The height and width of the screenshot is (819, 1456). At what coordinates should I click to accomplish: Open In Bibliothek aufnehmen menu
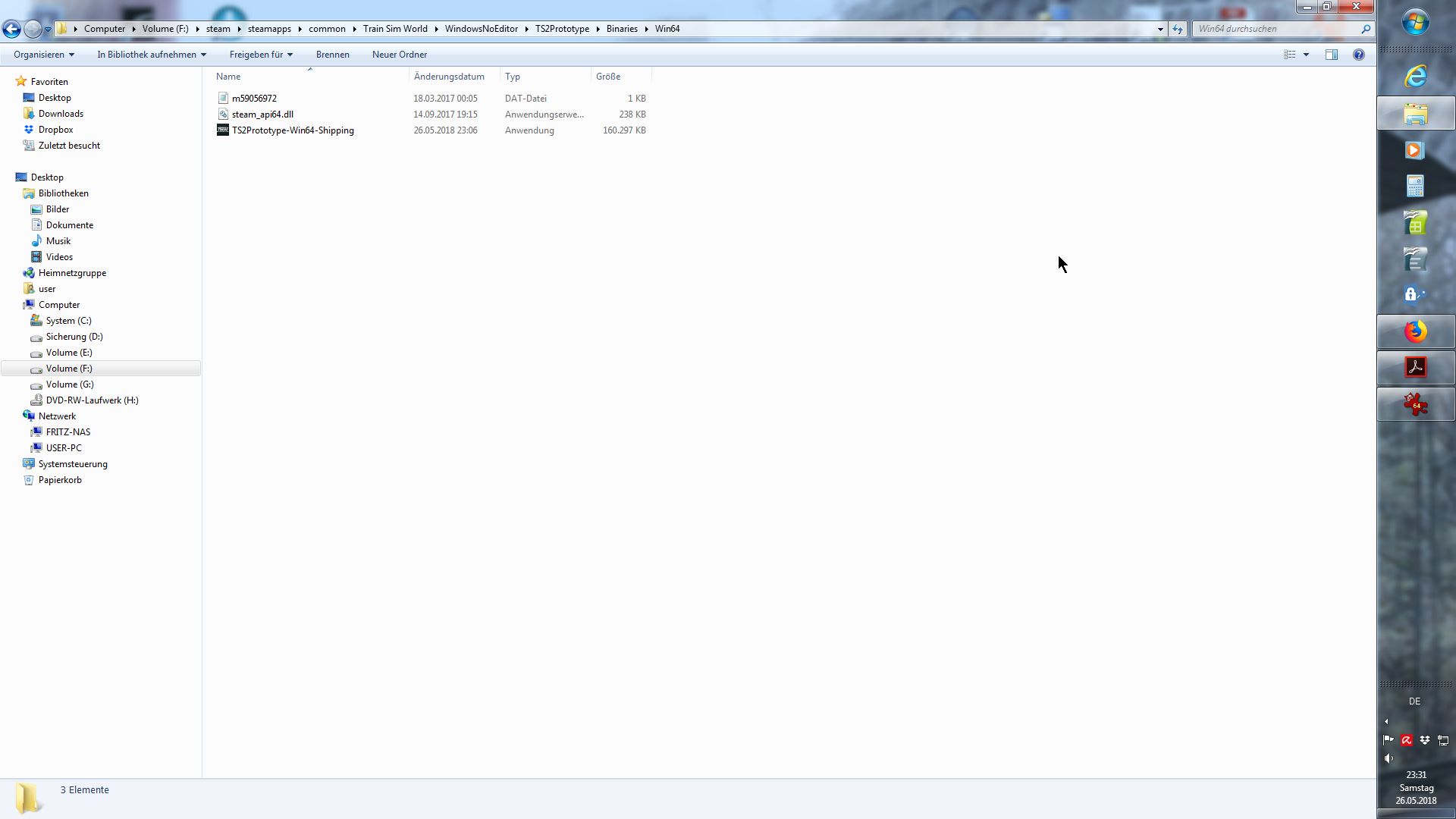coord(151,55)
